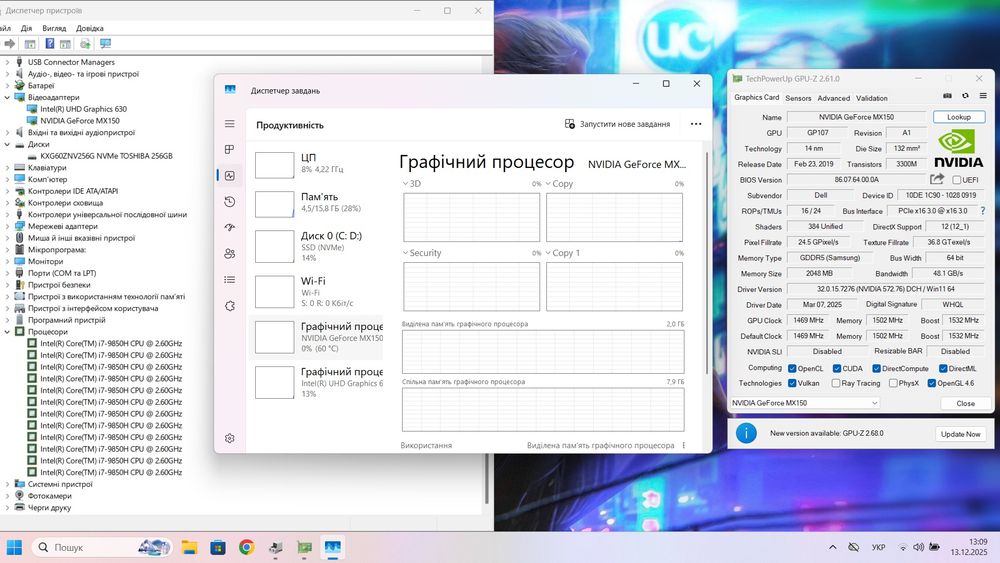This screenshot has width=1000, height=563.
Task: Click Запустити нове завдання in Task Manager
Action: 617,124
